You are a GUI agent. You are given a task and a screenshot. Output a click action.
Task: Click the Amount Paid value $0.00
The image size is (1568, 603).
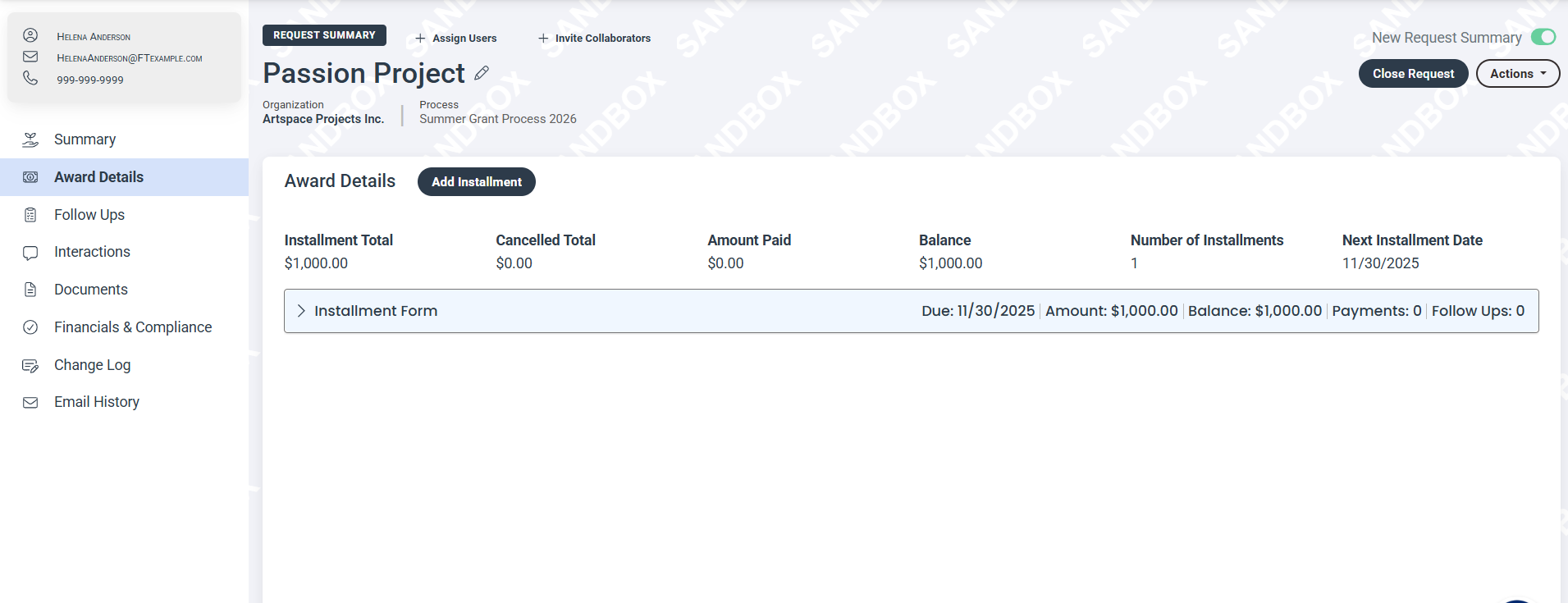[x=726, y=263]
